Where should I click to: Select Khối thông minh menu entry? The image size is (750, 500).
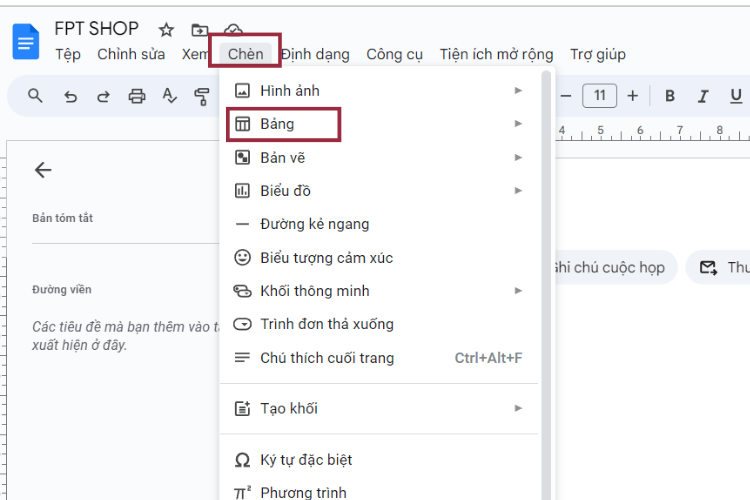pyautogui.click(x=379, y=291)
